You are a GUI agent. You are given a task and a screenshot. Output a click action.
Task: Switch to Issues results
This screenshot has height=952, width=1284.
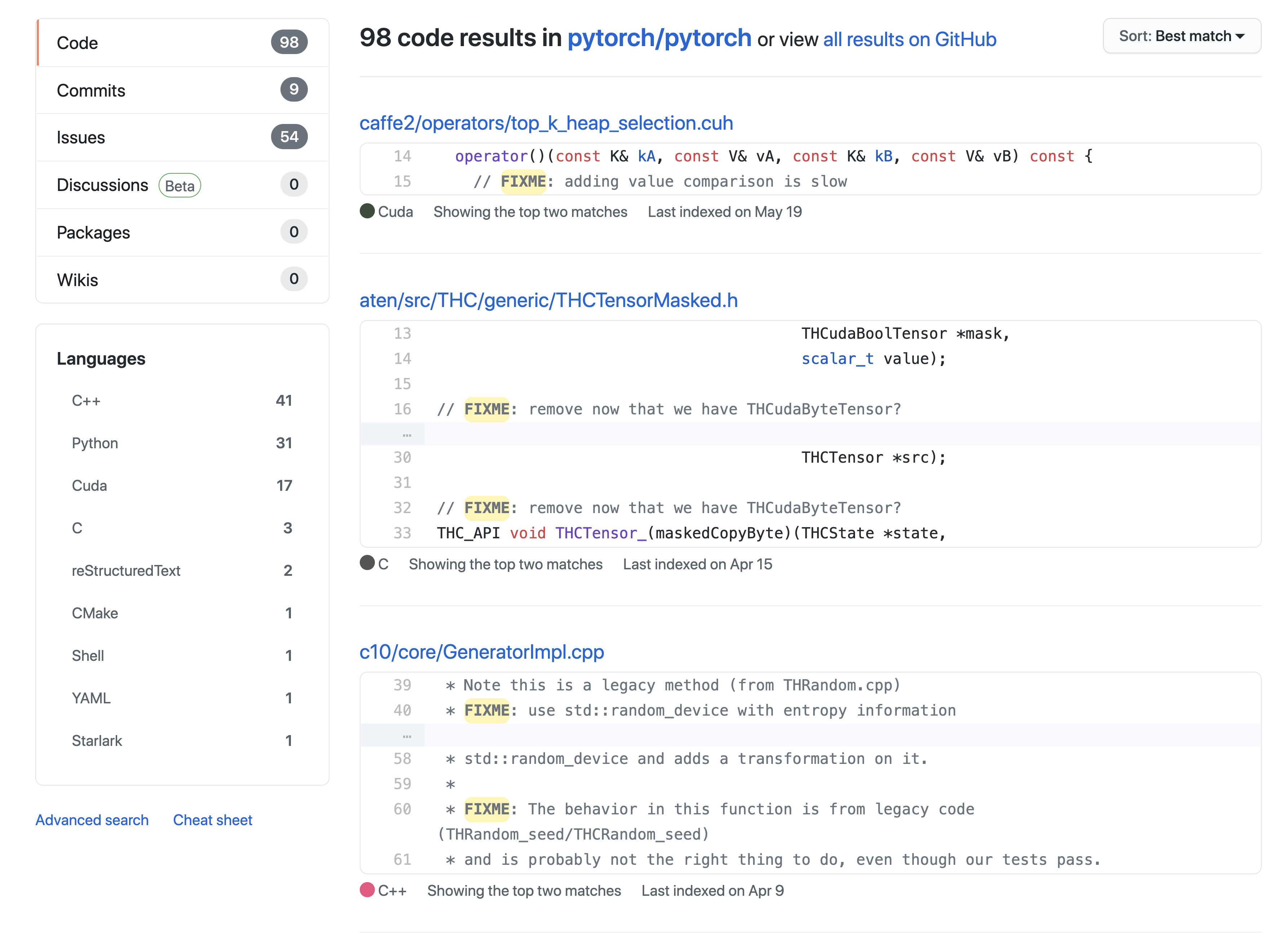coord(182,137)
